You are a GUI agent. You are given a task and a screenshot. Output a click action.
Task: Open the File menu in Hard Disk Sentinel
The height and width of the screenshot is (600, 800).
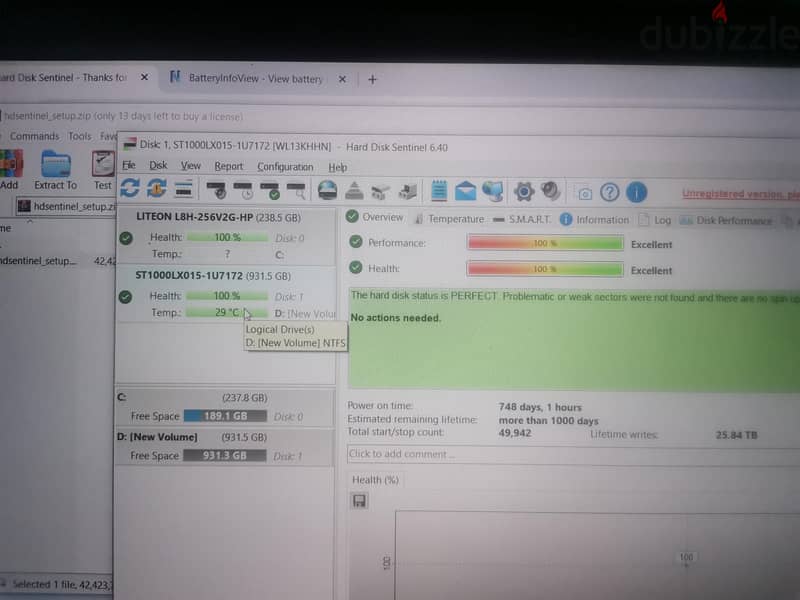click(x=129, y=165)
